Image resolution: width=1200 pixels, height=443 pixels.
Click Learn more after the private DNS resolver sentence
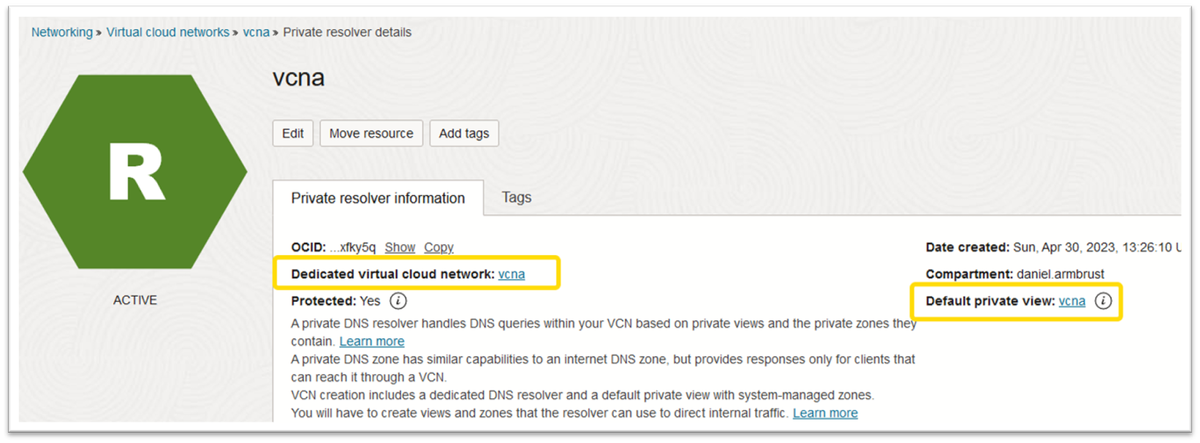(372, 341)
